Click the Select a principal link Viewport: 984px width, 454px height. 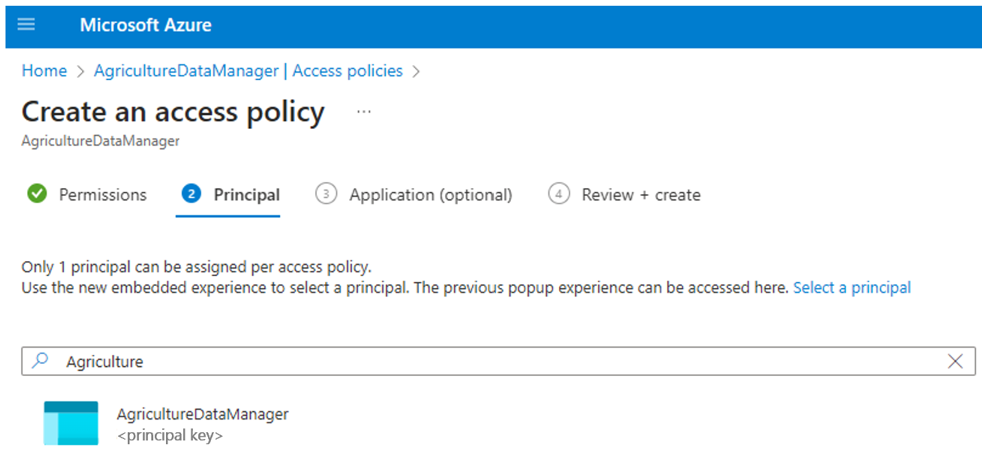click(x=851, y=287)
